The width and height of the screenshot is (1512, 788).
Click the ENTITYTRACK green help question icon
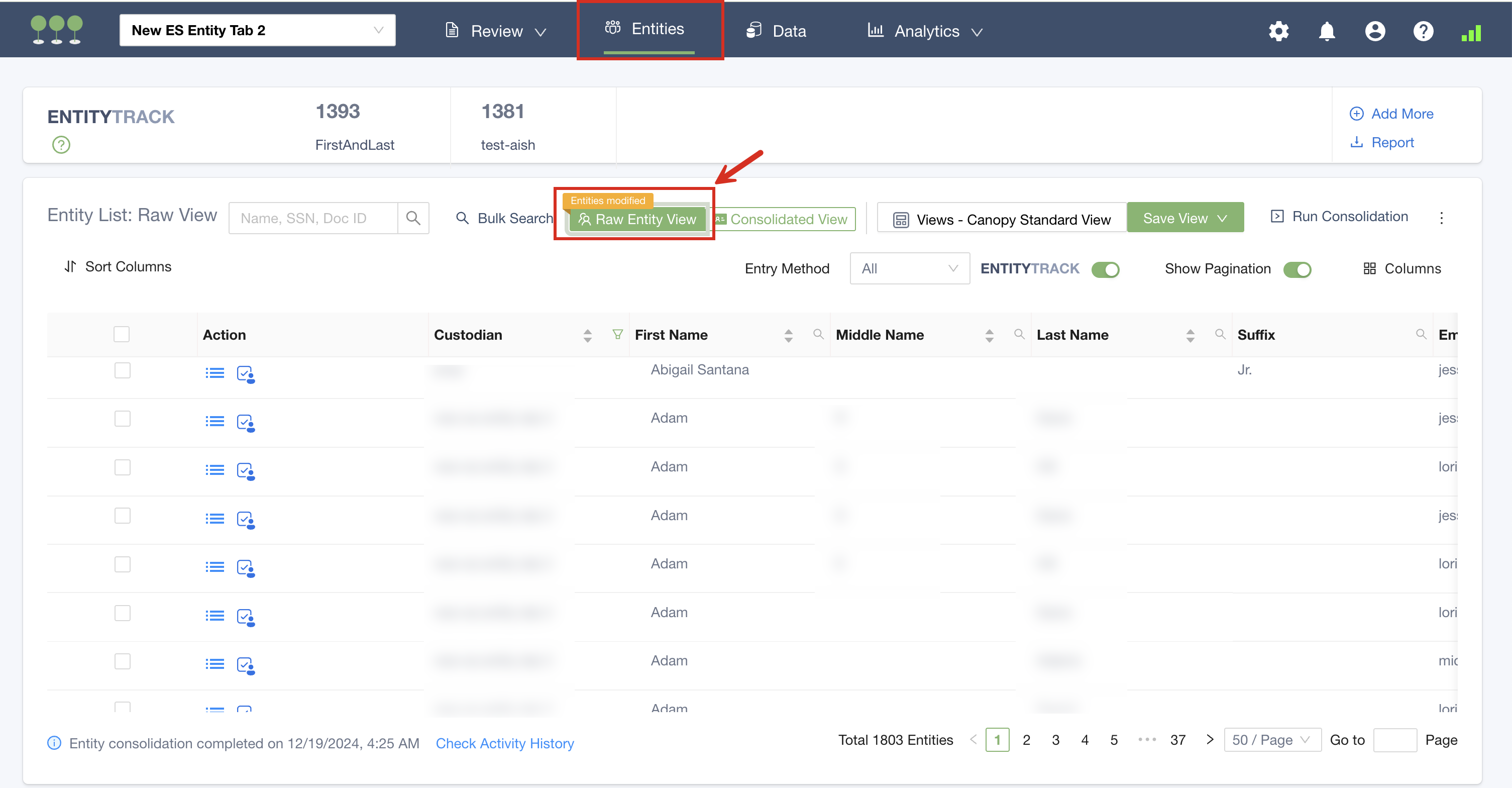coord(61,144)
